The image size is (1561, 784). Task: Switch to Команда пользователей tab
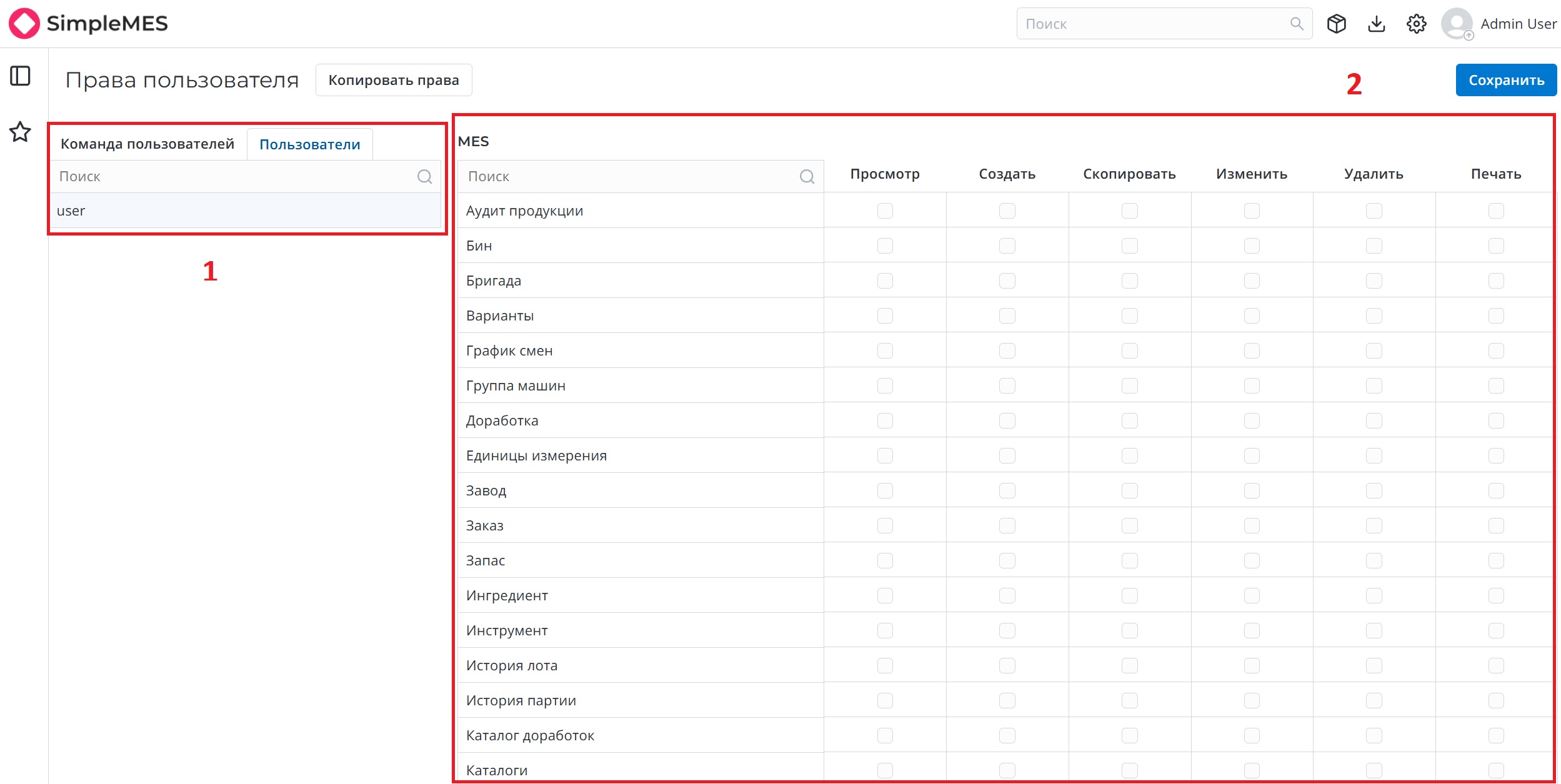tap(147, 144)
